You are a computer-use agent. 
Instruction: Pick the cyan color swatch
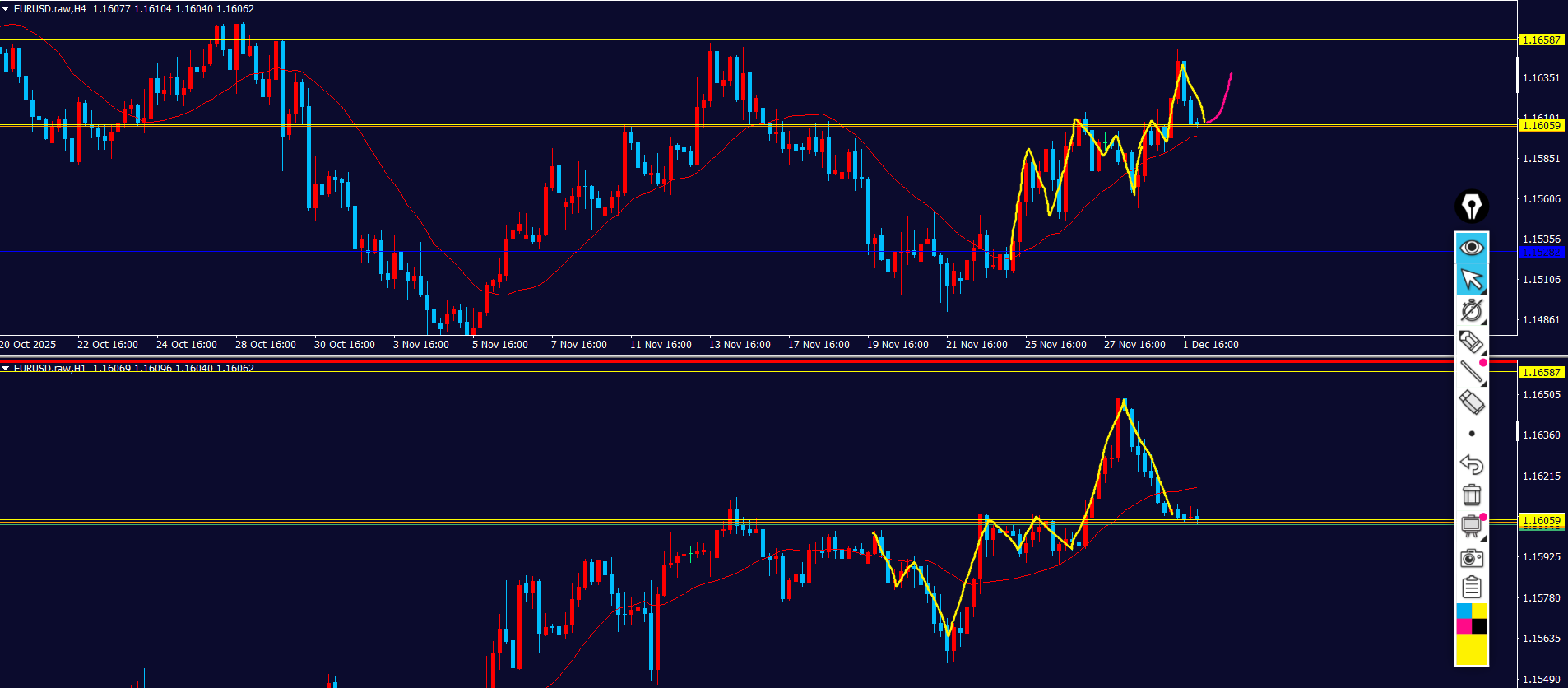[x=1464, y=611]
